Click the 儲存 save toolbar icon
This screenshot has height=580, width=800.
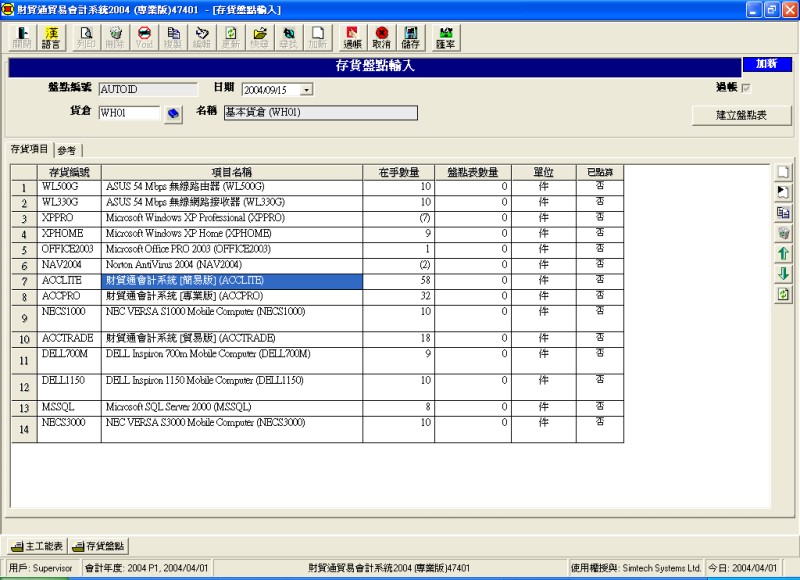(411, 38)
